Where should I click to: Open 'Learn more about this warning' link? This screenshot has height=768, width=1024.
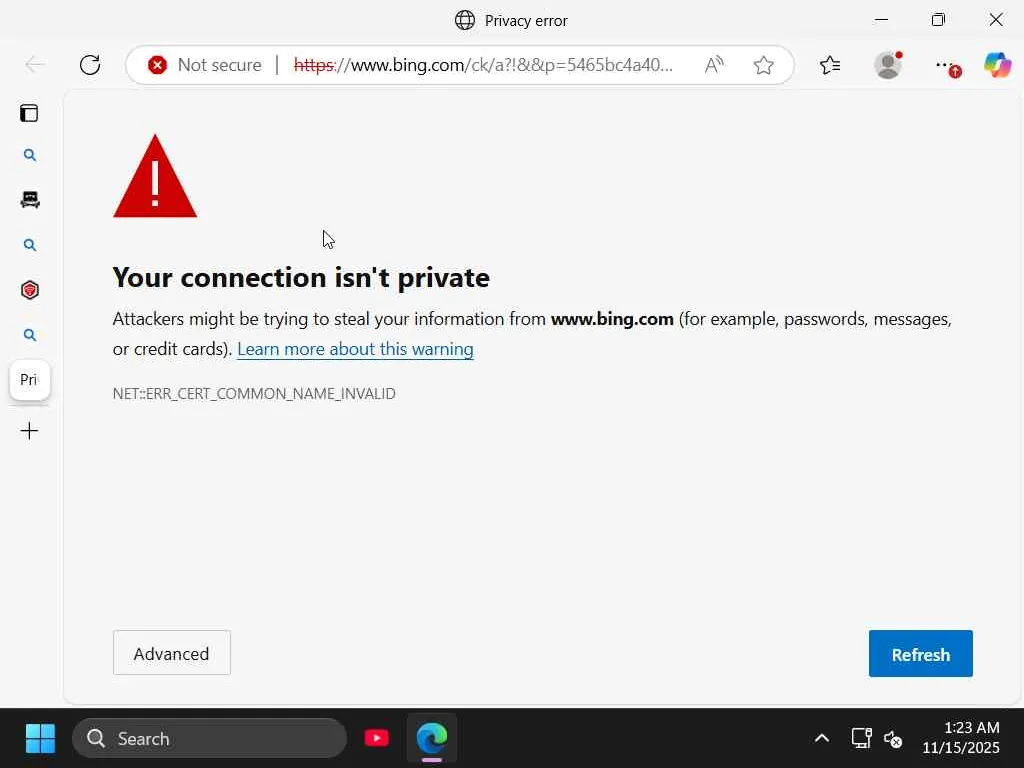click(x=355, y=349)
